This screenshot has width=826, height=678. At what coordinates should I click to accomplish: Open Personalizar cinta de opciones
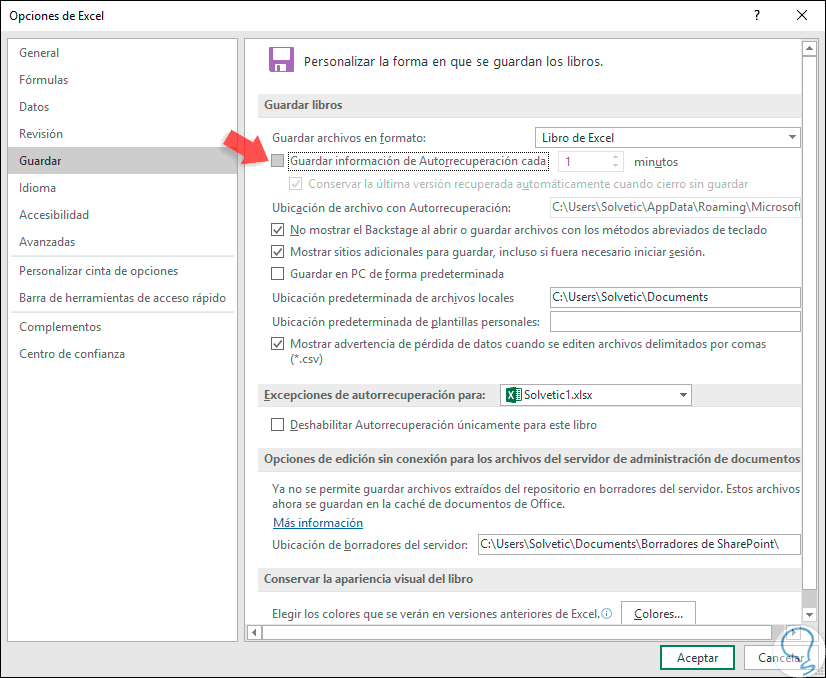pos(122,271)
